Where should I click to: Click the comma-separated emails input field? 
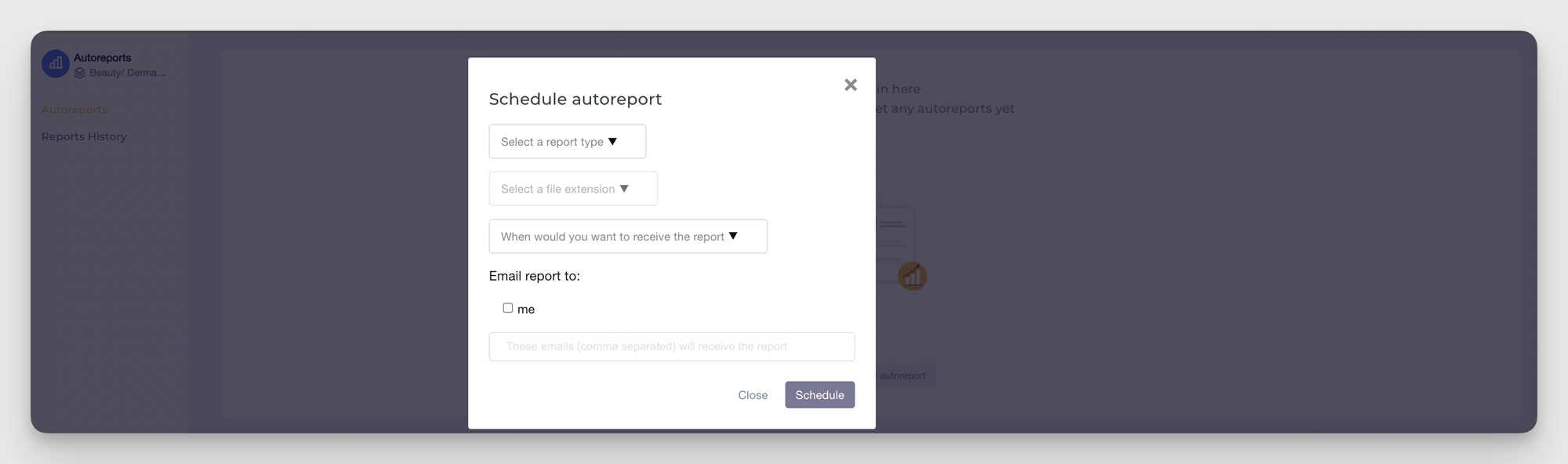671,346
